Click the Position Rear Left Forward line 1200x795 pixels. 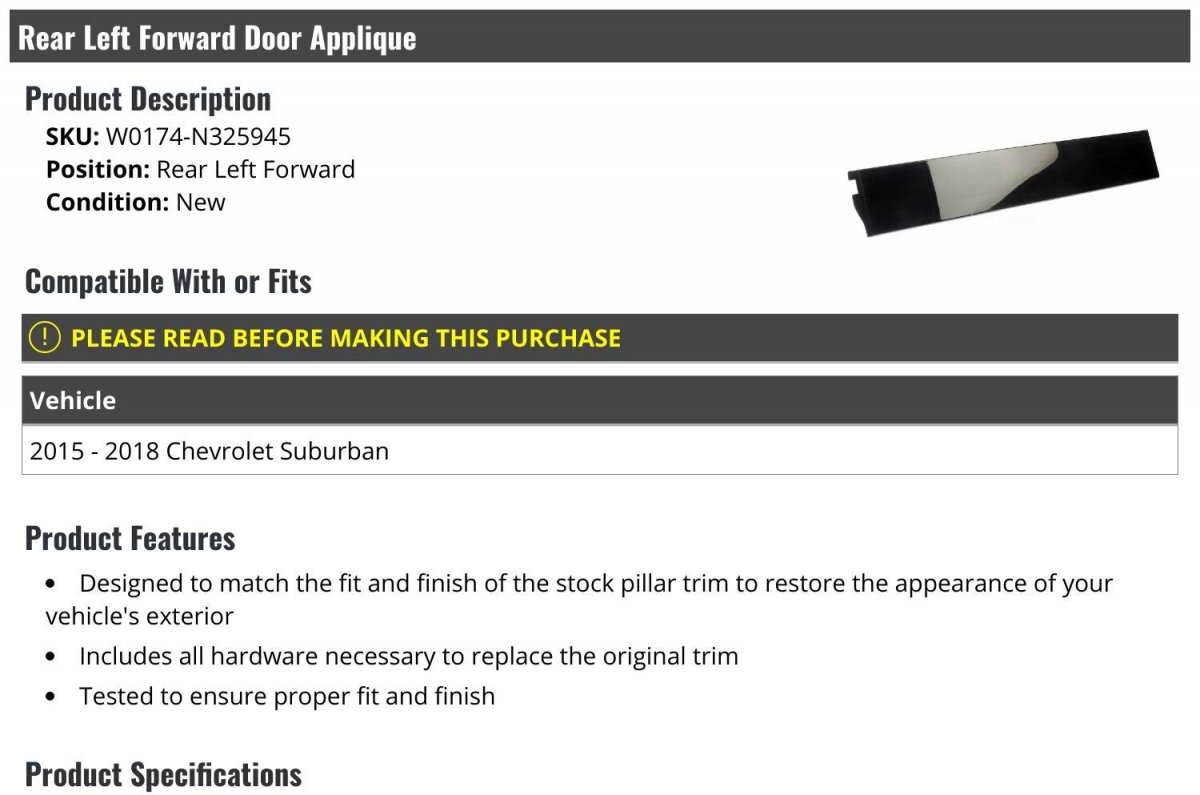pyautogui.click(x=200, y=169)
